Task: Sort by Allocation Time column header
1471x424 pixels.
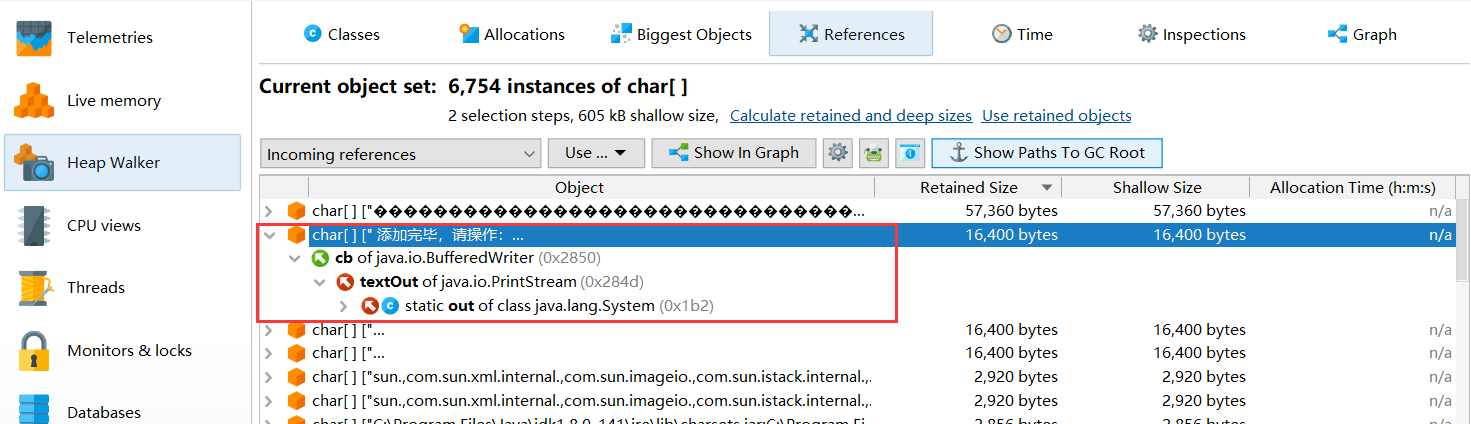Action: pos(1352,187)
